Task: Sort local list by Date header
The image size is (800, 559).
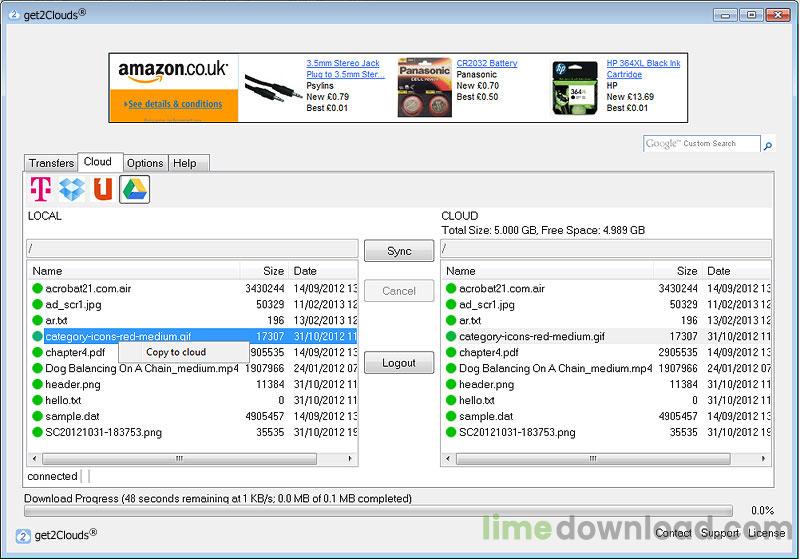Action: coord(323,271)
